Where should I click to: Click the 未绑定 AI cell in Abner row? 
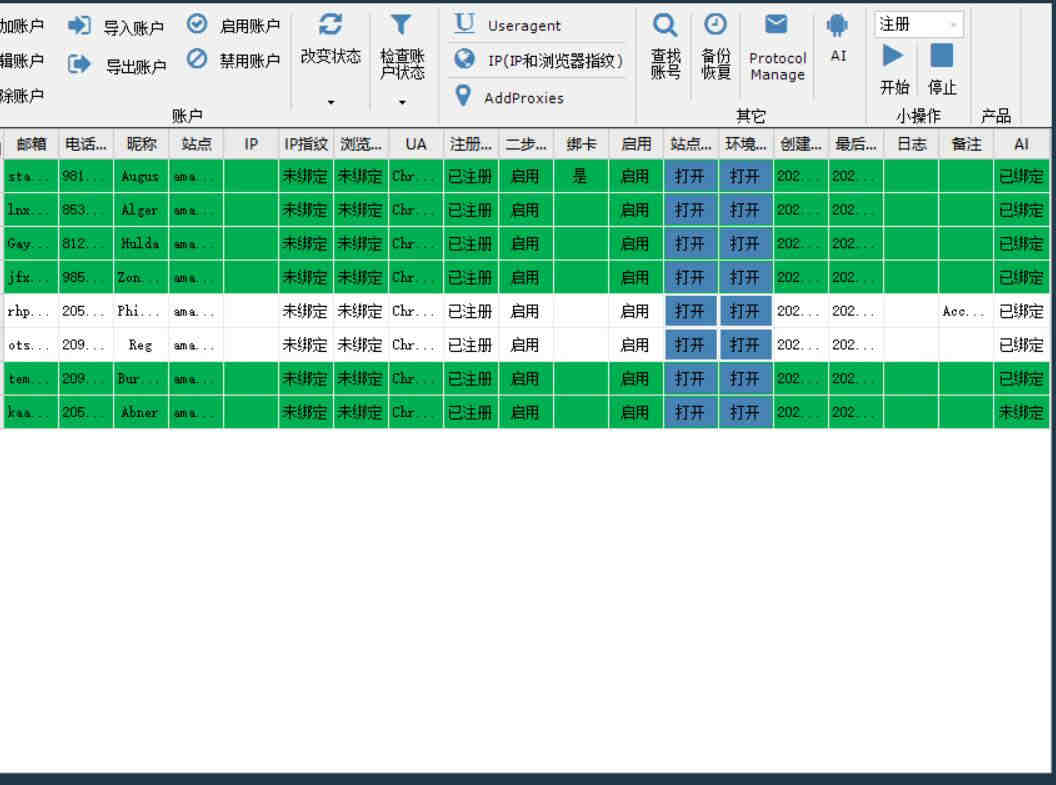(x=1022, y=412)
